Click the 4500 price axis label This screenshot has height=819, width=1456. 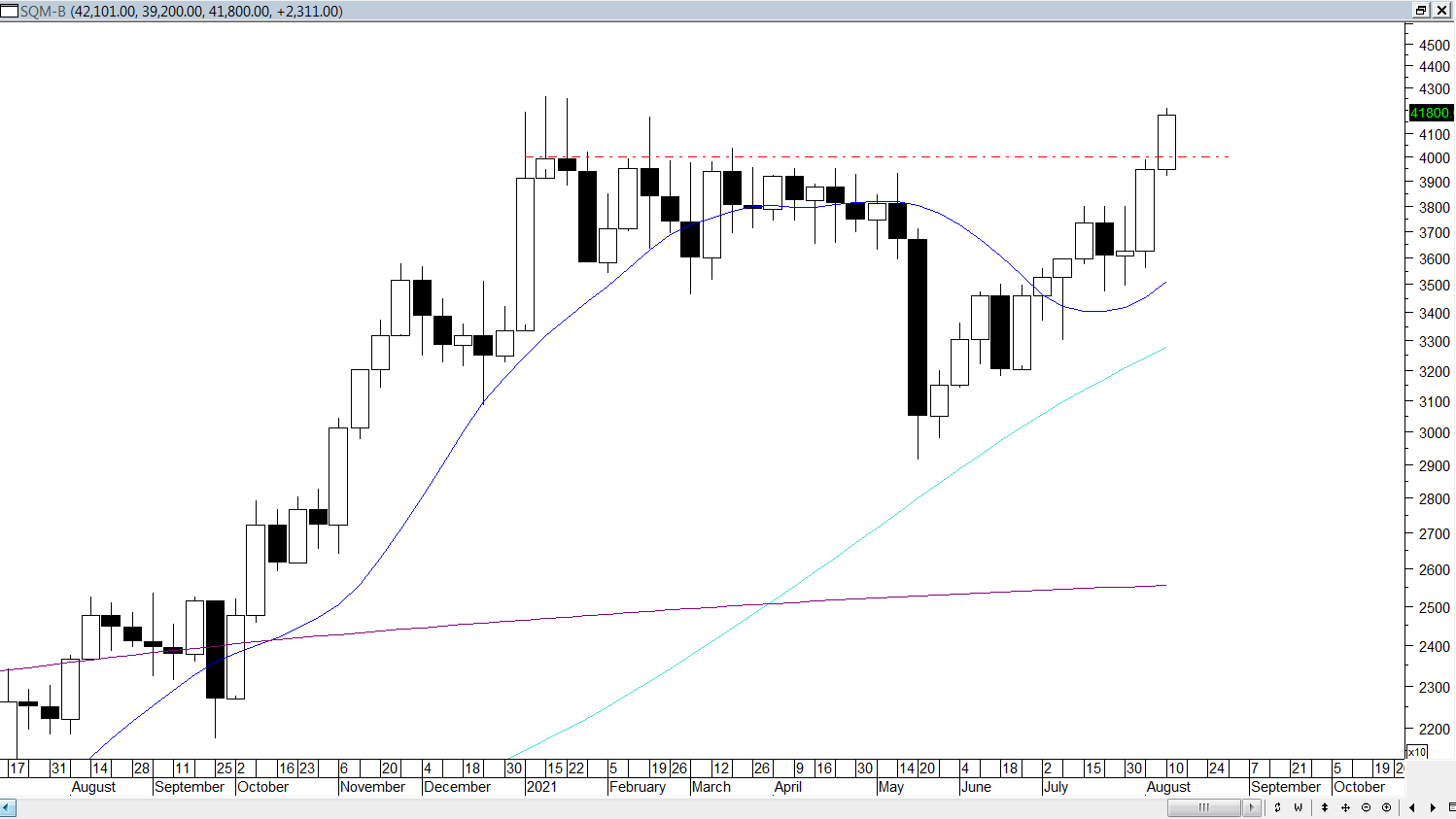(x=1435, y=45)
